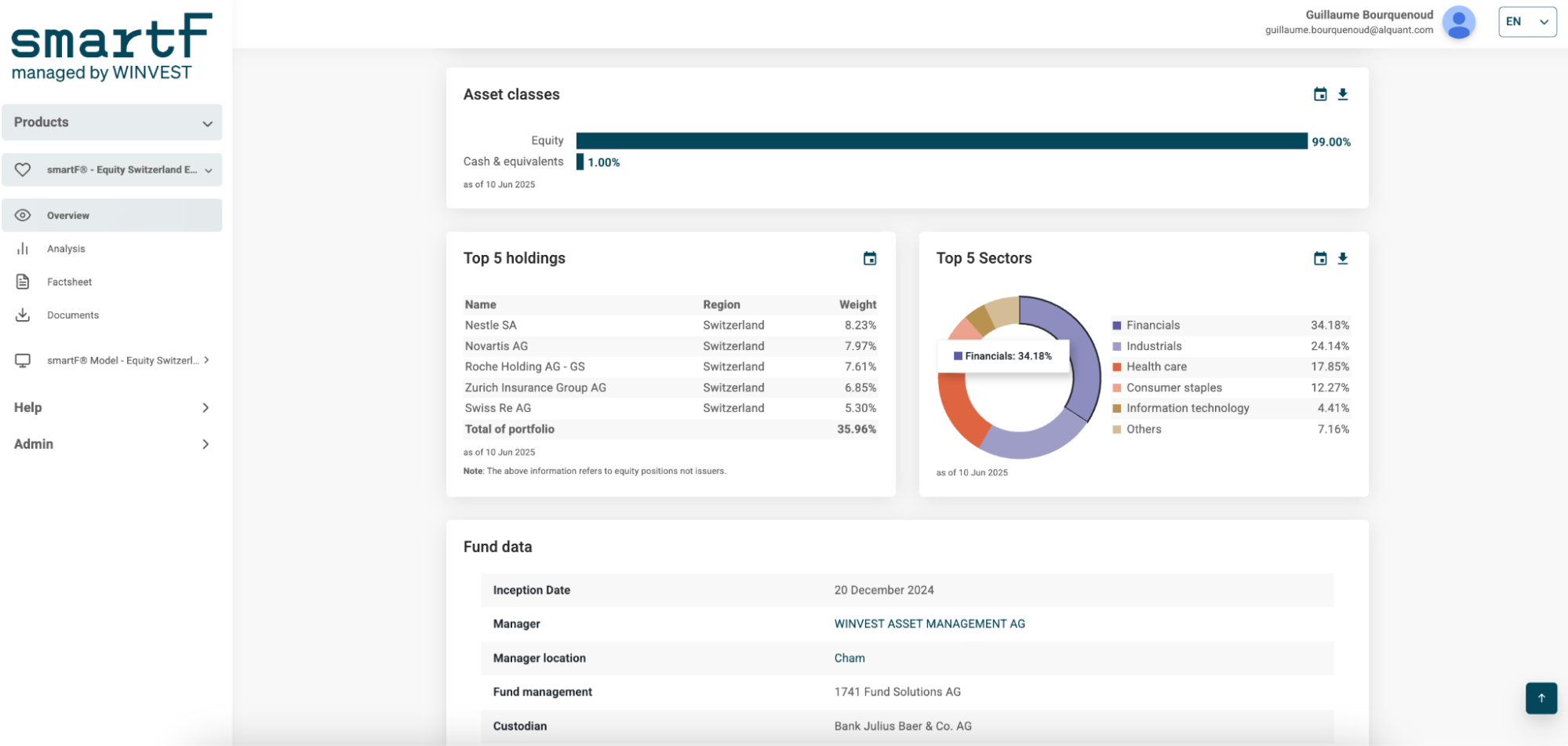
Task: Click the orange Health care donut segment
Action: point(962,408)
